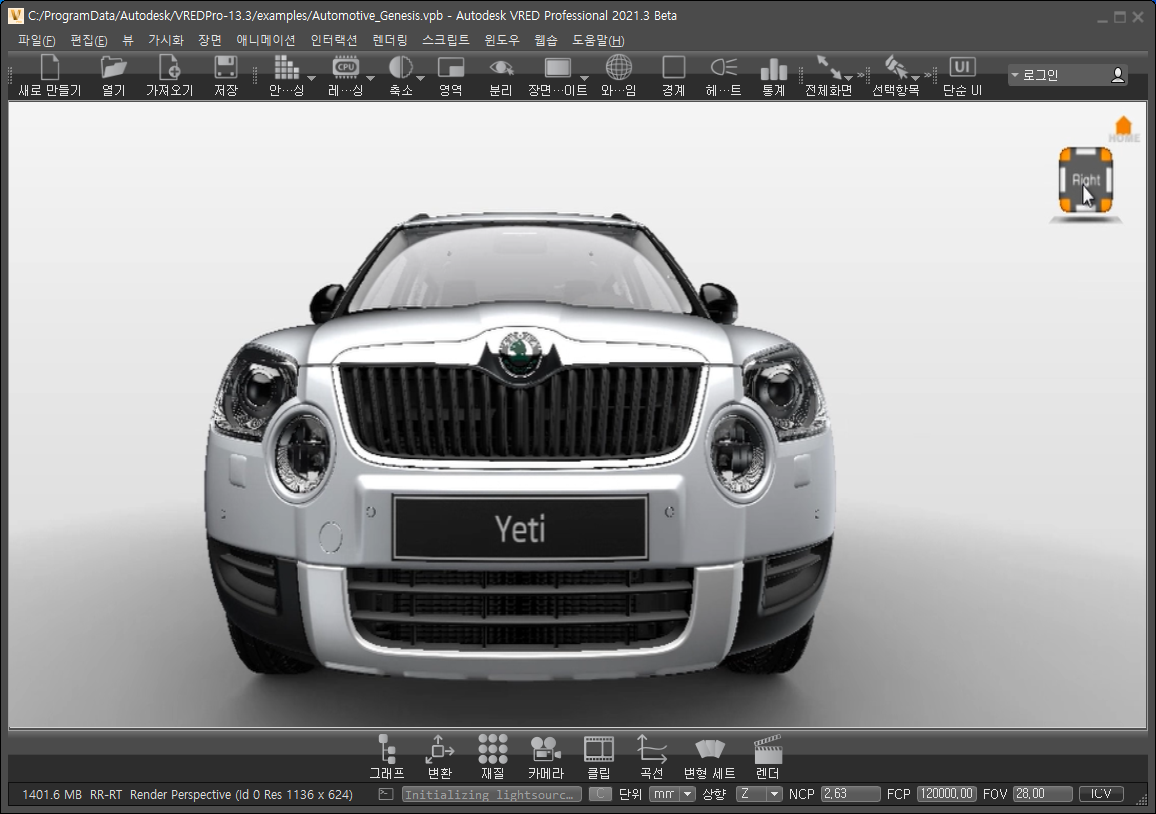The width and height of the screenshot is (1156, 814).
Task: Open the 곡선 curve editor
Action: [x=652, y=756]
